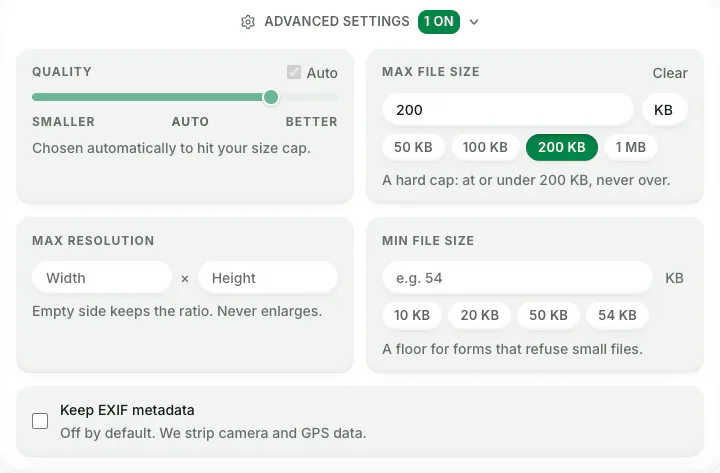Click the green "1 ON" badge
Screen dimensions: 720x473
[439, 22]
